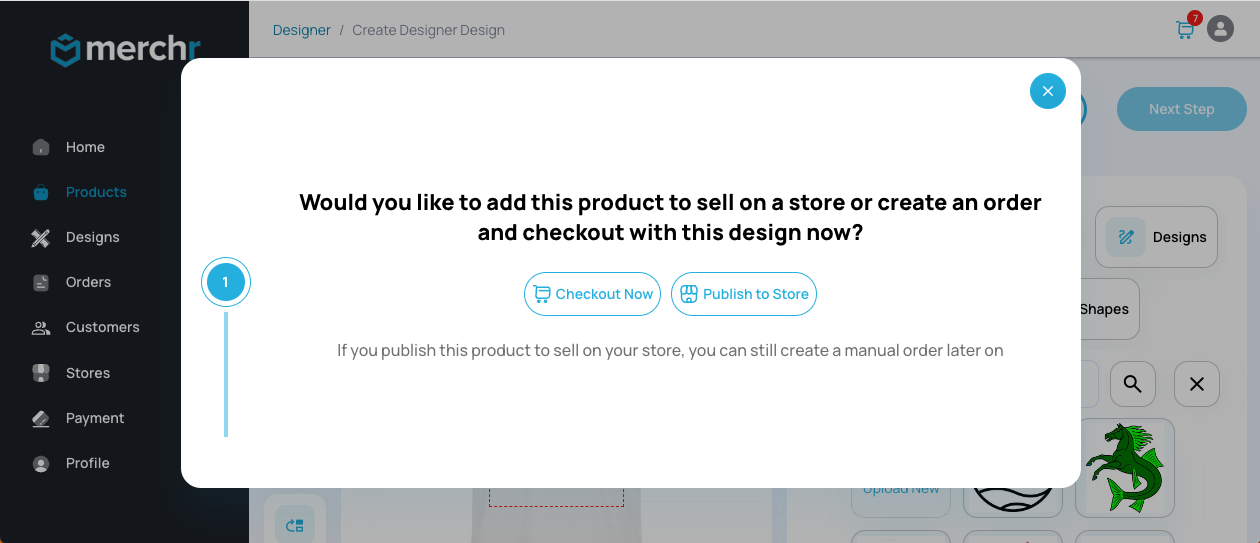Screen dimensions: 1260x543
Task: Open Profile in the sidebar
Action: click(x=87, y=463)
